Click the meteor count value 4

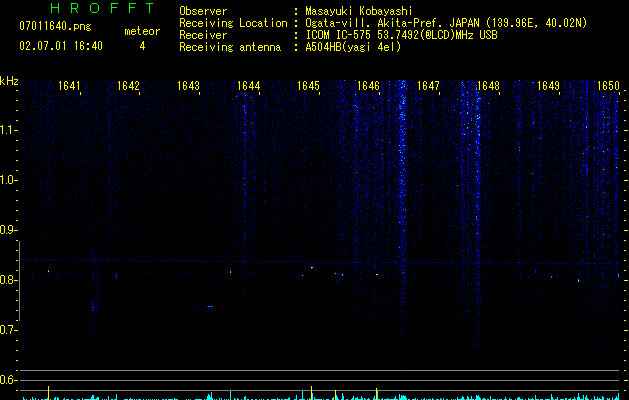142,46
